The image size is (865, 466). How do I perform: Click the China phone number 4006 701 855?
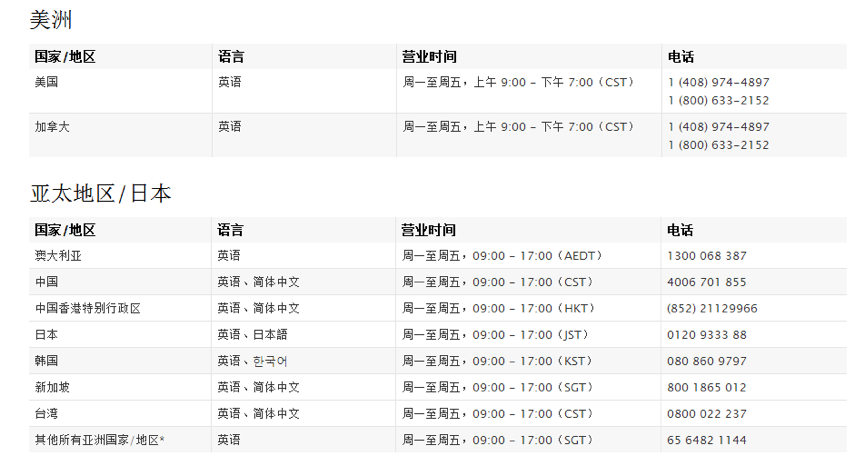point(706,282)
